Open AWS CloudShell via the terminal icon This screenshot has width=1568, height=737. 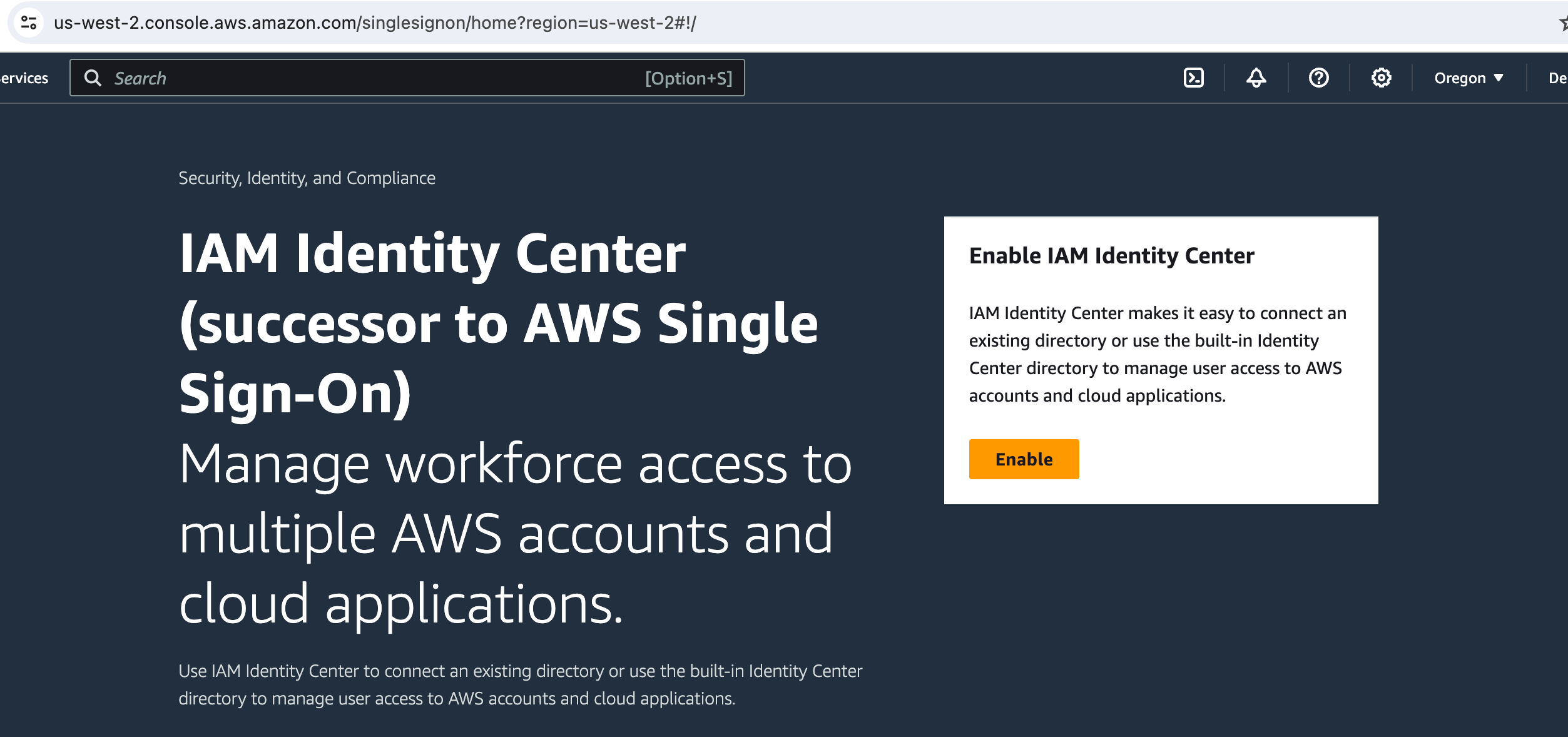pyautogui.click(x=1194, y=78)
